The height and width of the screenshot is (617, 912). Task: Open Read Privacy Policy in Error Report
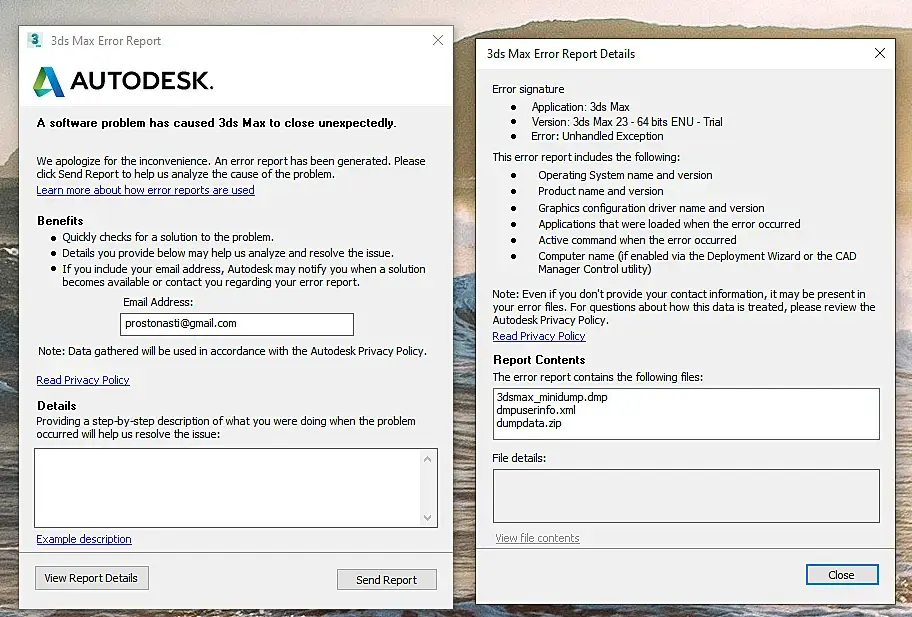[83, 380]
